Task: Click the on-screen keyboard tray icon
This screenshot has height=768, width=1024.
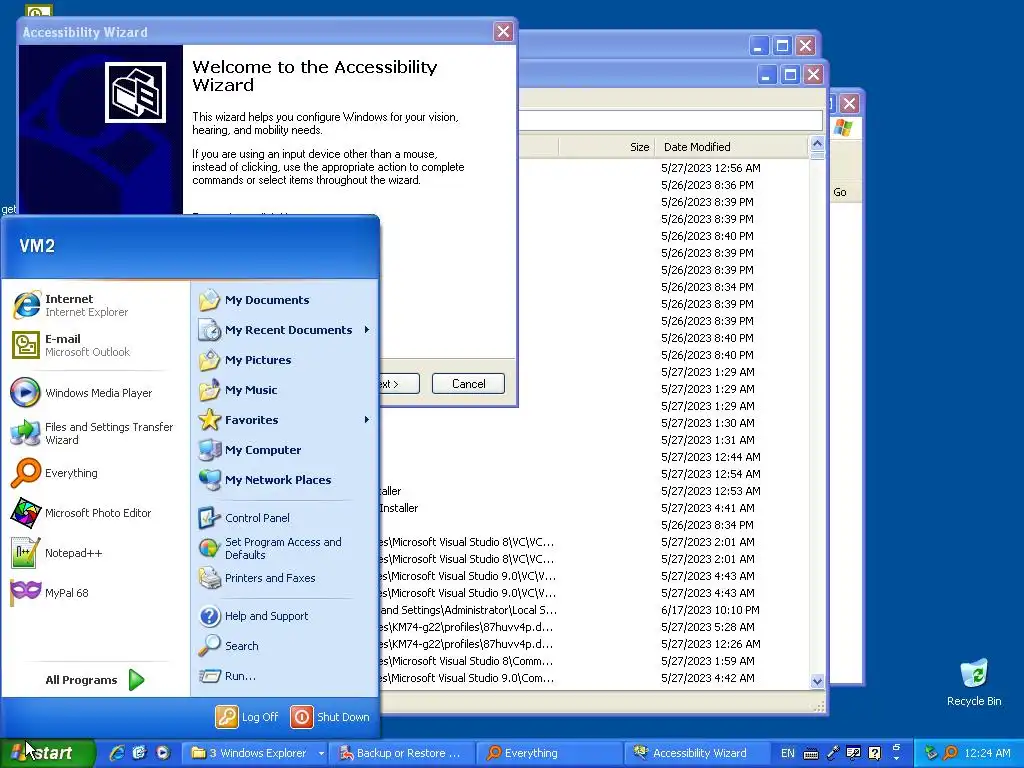Action: [810, 754]
